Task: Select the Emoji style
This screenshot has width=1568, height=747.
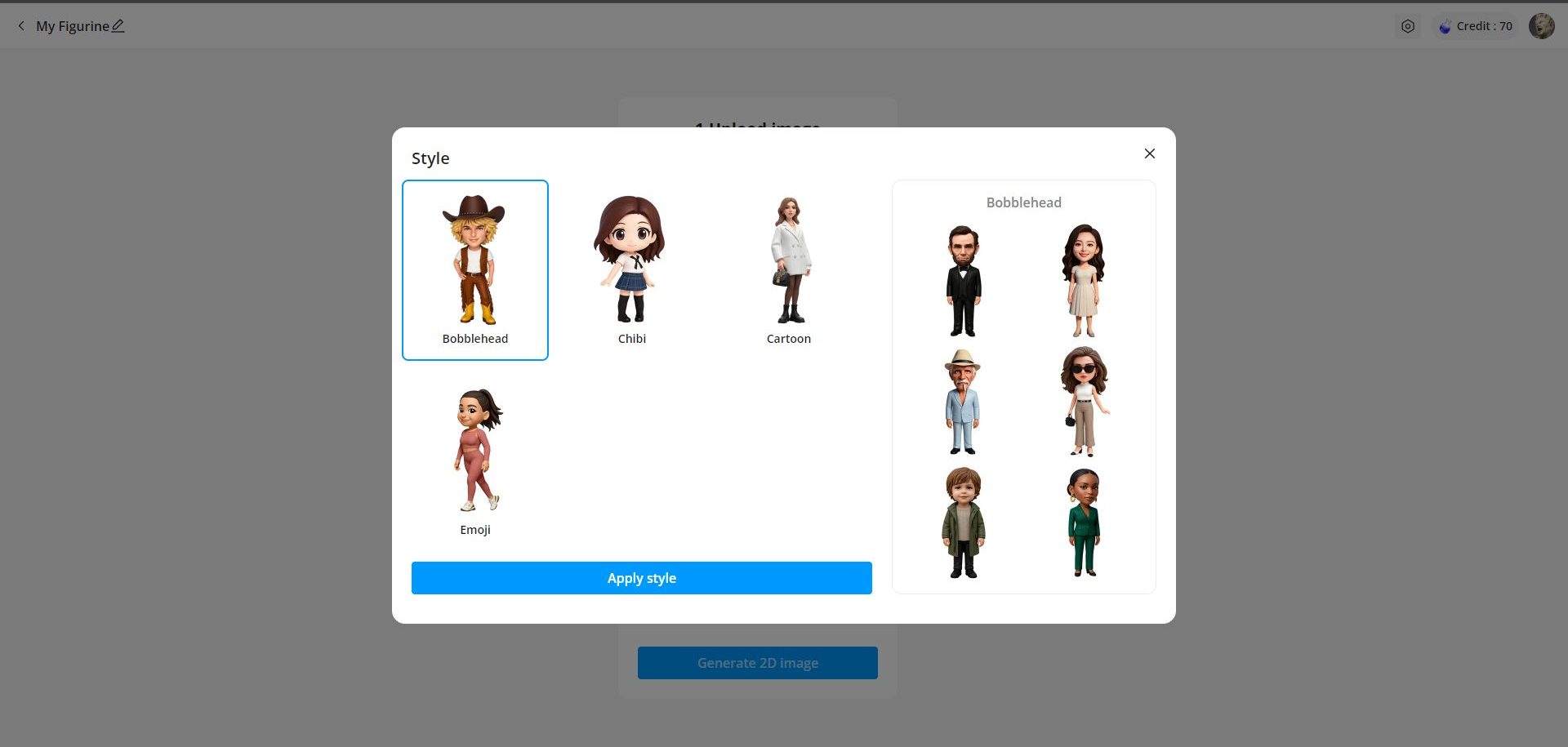Action: (x=475, y=460)
